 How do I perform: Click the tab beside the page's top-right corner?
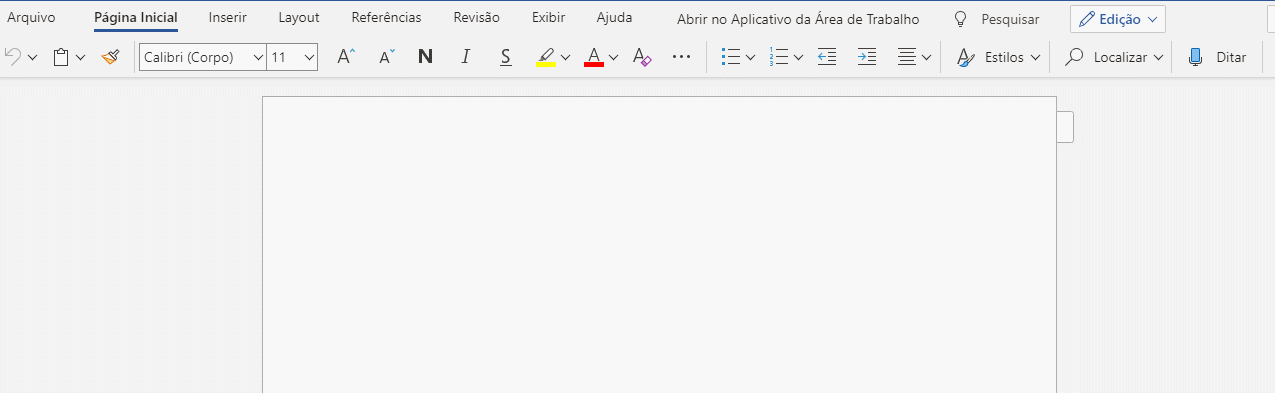(1065, 127)
